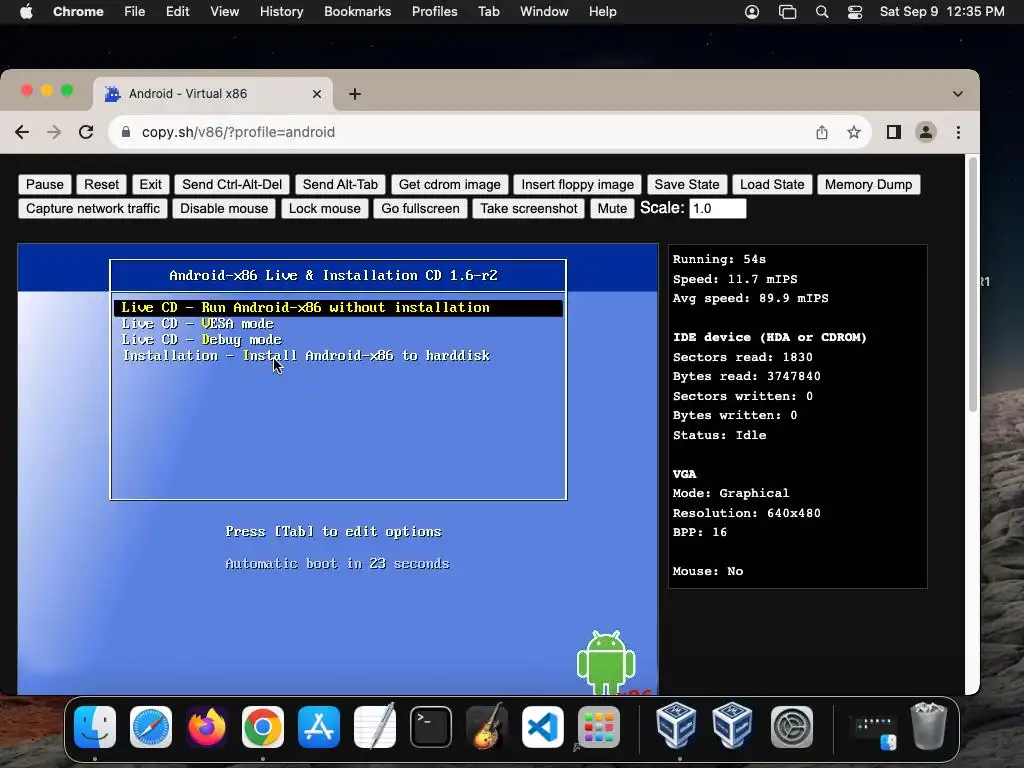Open Spotlight search in menu bar
Image resolution: width=1024 pixels, height=768 pixels.
tap(822, 12)
